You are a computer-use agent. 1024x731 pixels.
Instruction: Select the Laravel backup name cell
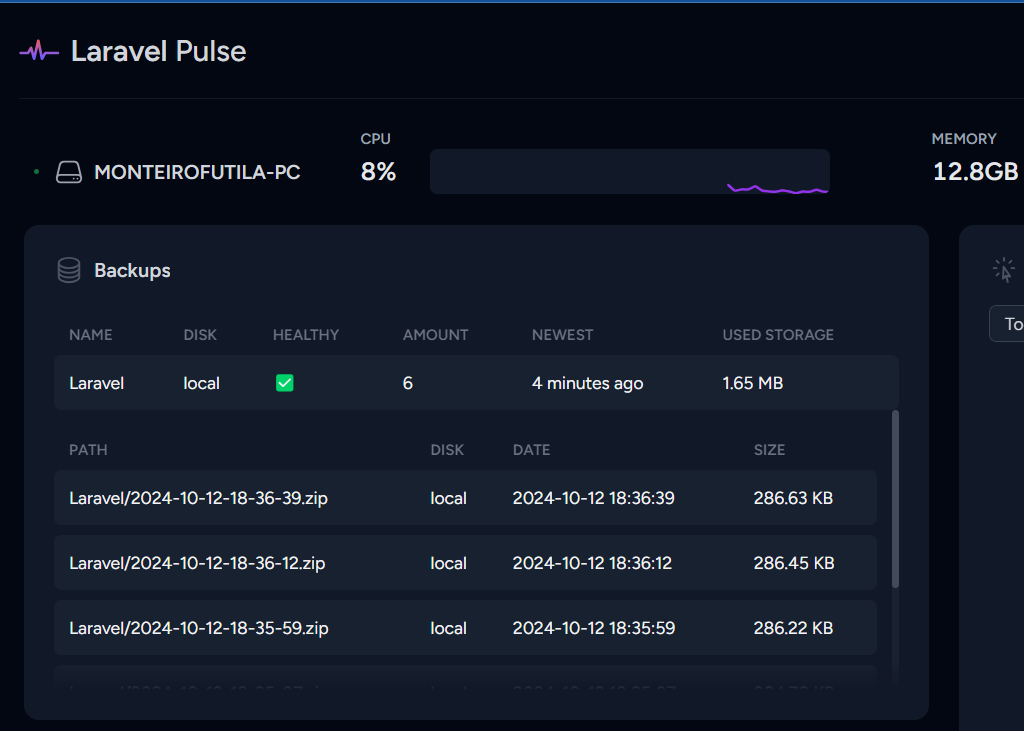tap(97, 383)
